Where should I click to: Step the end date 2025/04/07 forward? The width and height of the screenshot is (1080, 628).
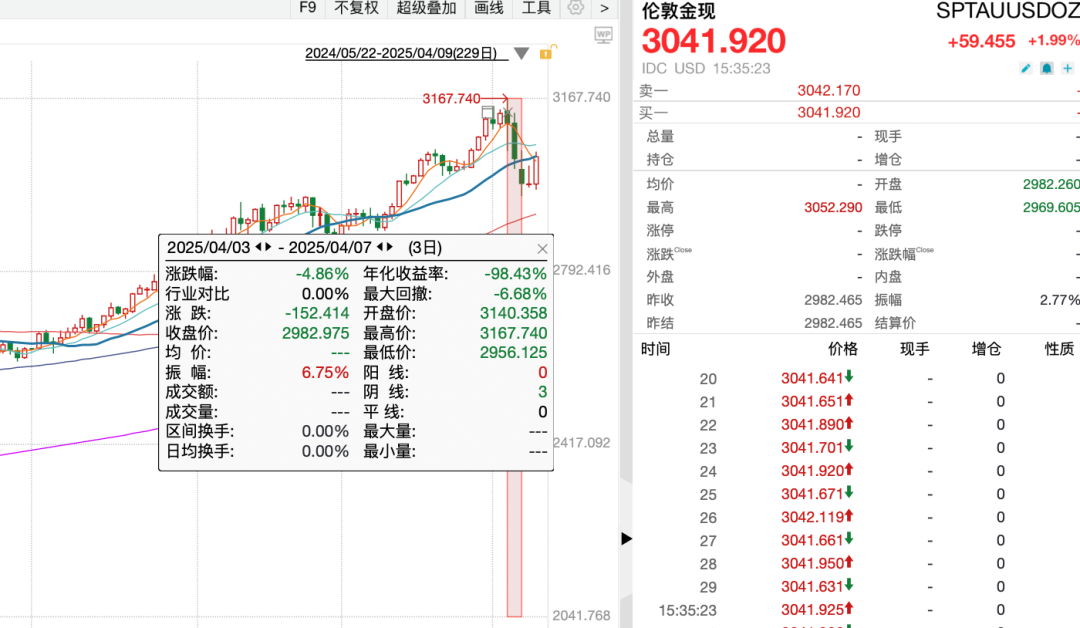click(389, 247)
